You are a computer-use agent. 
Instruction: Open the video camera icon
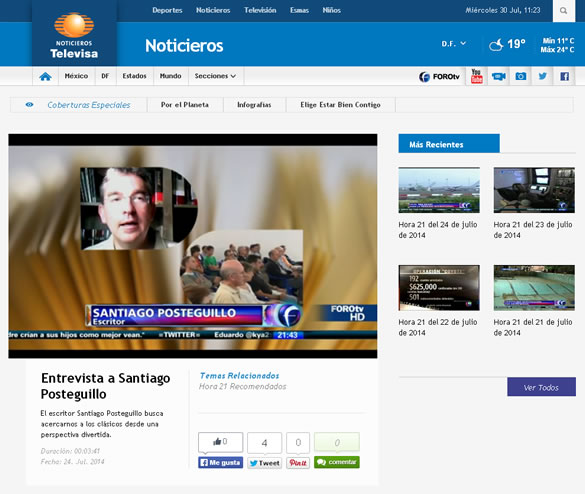click(498, 76)
